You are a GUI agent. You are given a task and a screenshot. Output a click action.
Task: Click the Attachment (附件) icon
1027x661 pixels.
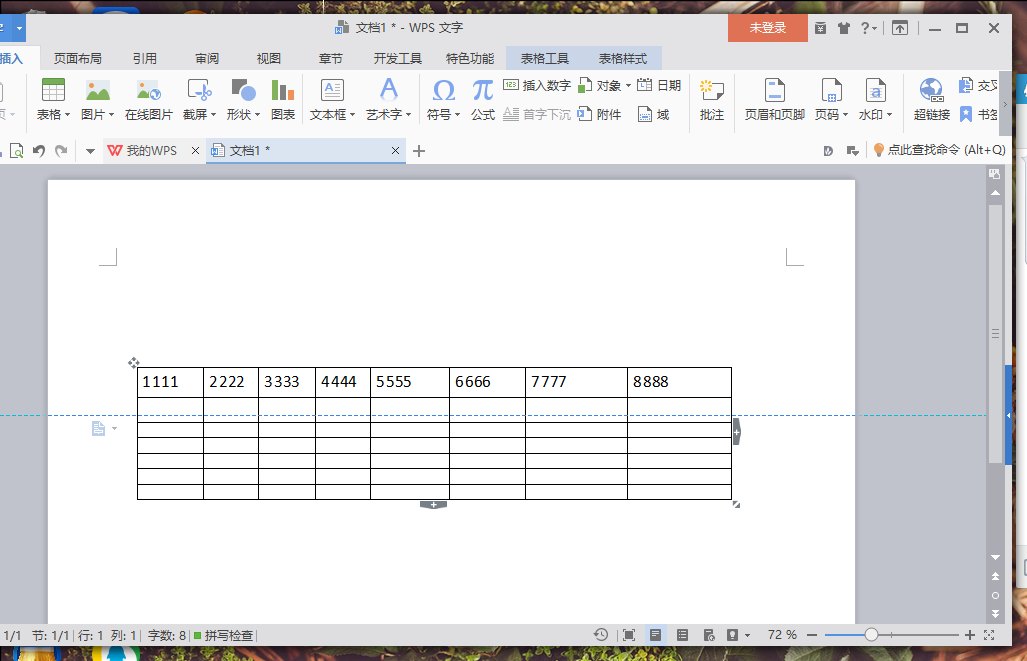tap(600, 114)
